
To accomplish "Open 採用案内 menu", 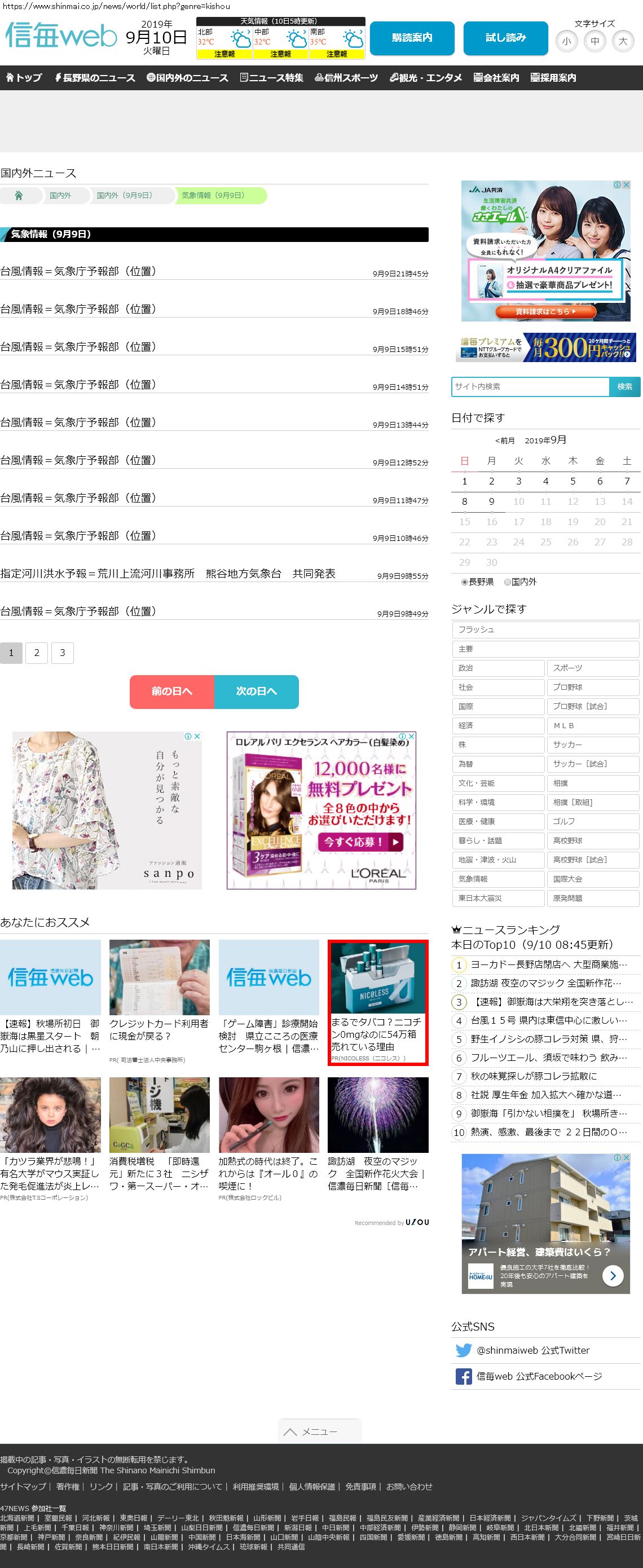I will [x=553, y=78].
